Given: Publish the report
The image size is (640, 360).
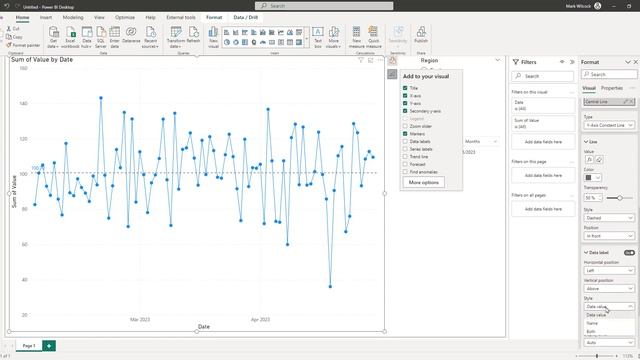Looking at the screenshot, I should tap(421, 34).
